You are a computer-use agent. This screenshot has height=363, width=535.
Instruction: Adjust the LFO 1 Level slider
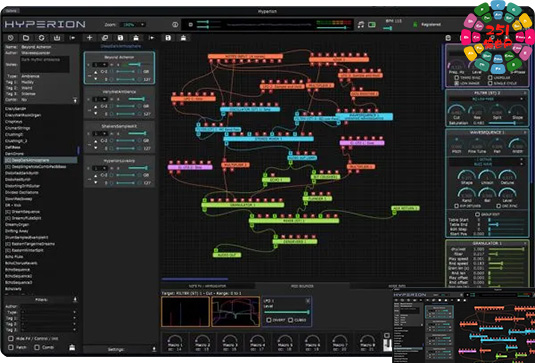[x=286, y=312]
